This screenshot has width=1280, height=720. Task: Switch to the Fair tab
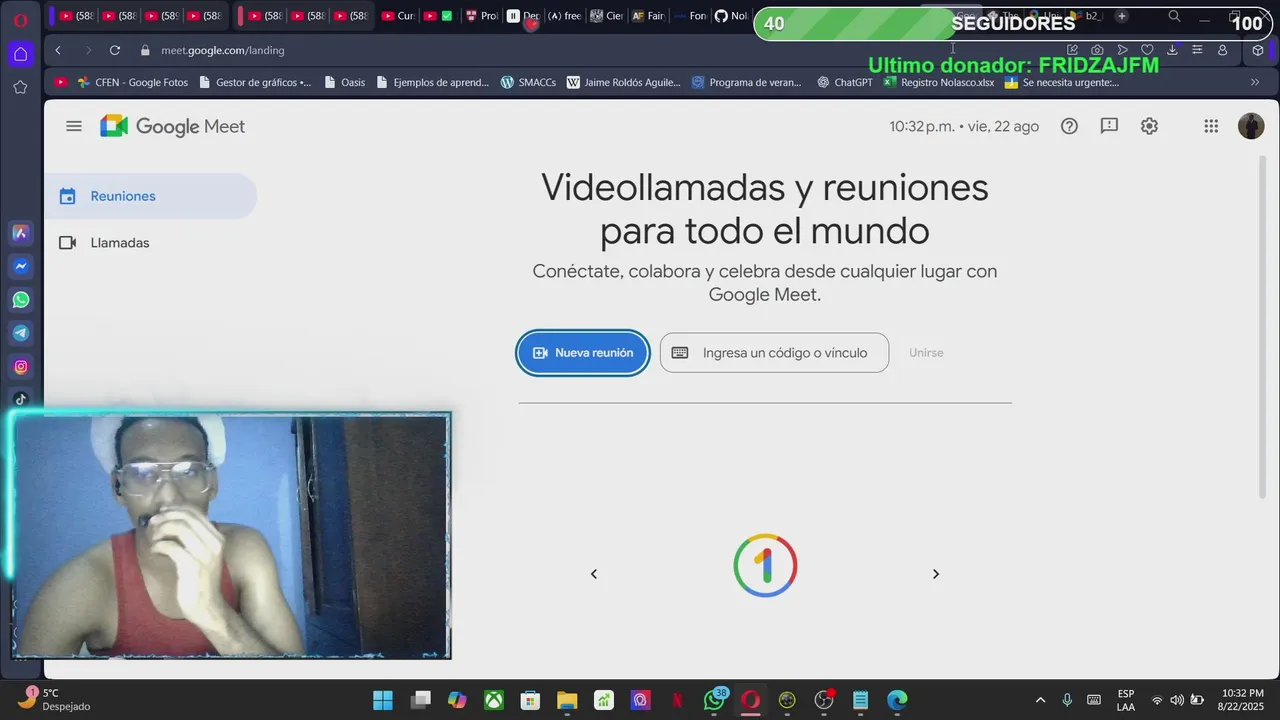(x=648, y=16)
